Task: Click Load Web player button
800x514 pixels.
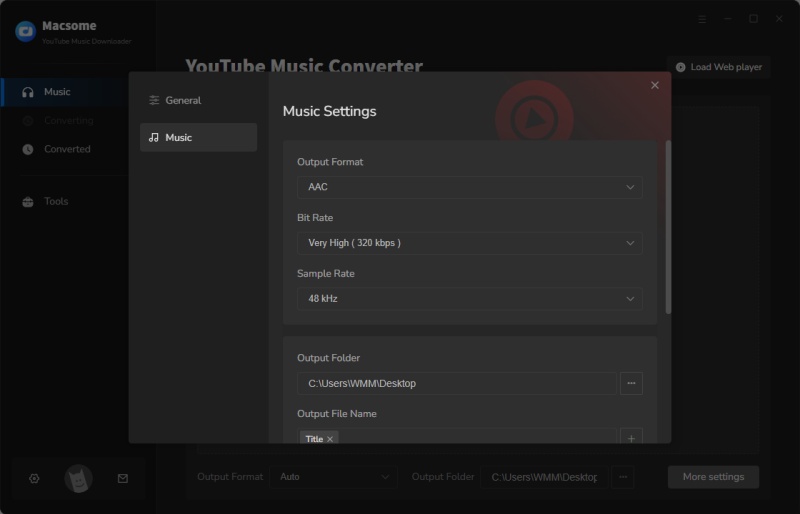Action: pyautogui.click(x=718, y=67)
